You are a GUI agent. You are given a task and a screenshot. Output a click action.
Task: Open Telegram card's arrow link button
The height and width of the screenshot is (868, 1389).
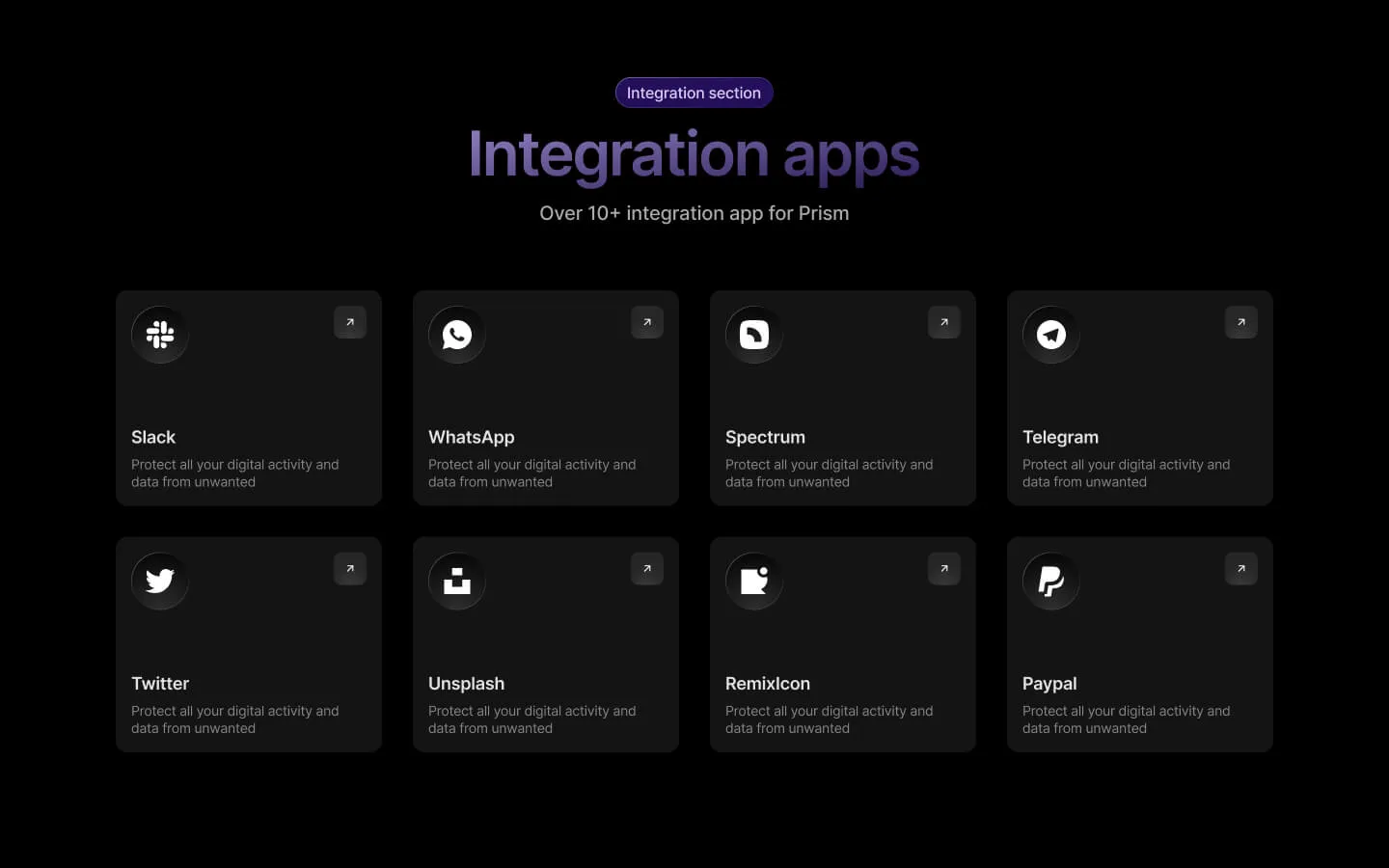pyautogui.click(x=1241, y=322)
